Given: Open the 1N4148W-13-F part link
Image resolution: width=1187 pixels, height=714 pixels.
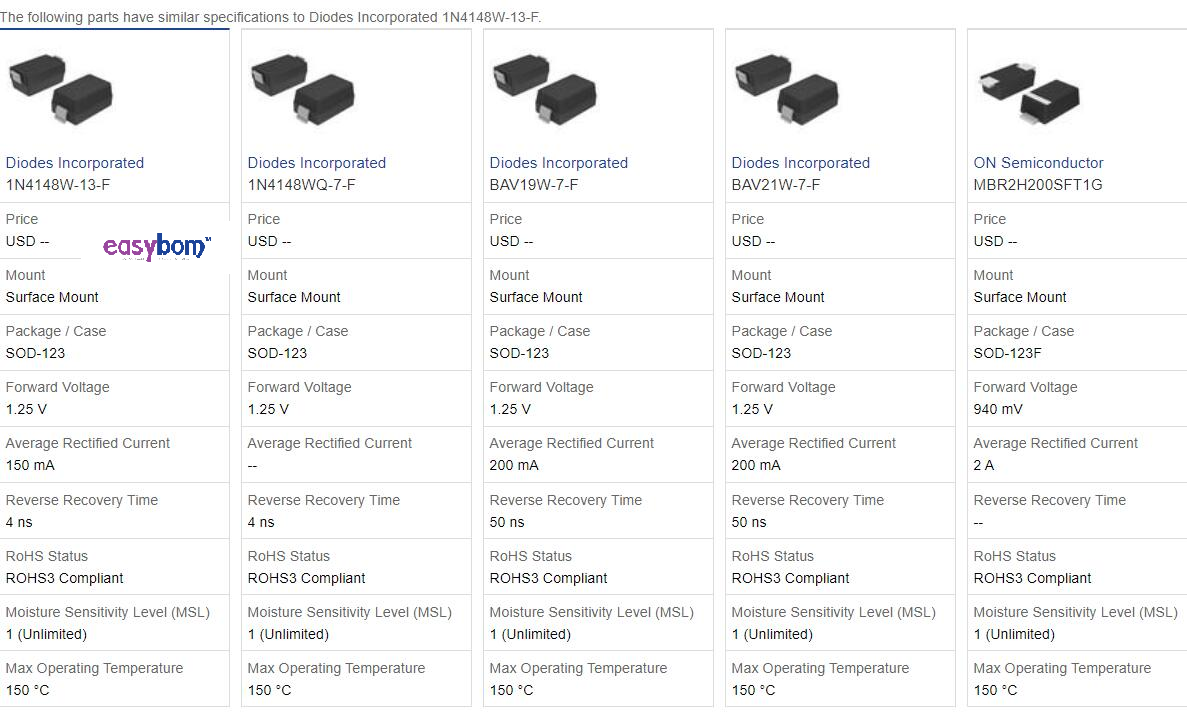Looking at the screenshot, I should [60, 184].
